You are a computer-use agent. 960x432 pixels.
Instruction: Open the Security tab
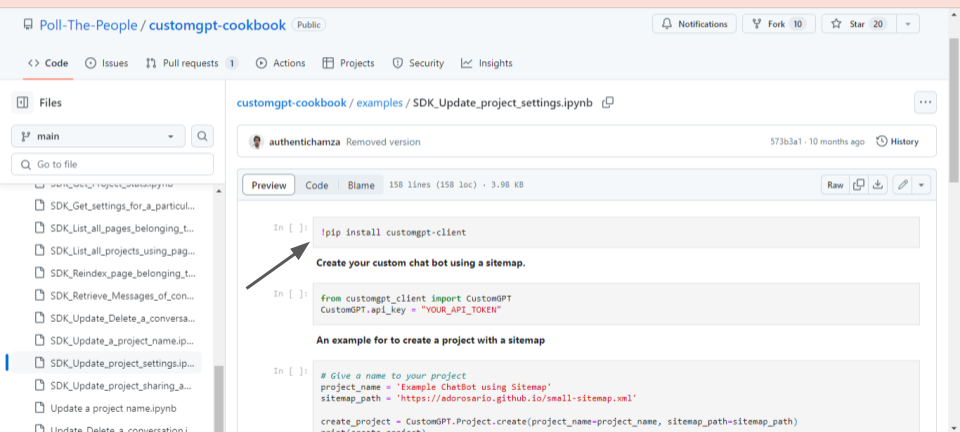[x=418, y=63]
